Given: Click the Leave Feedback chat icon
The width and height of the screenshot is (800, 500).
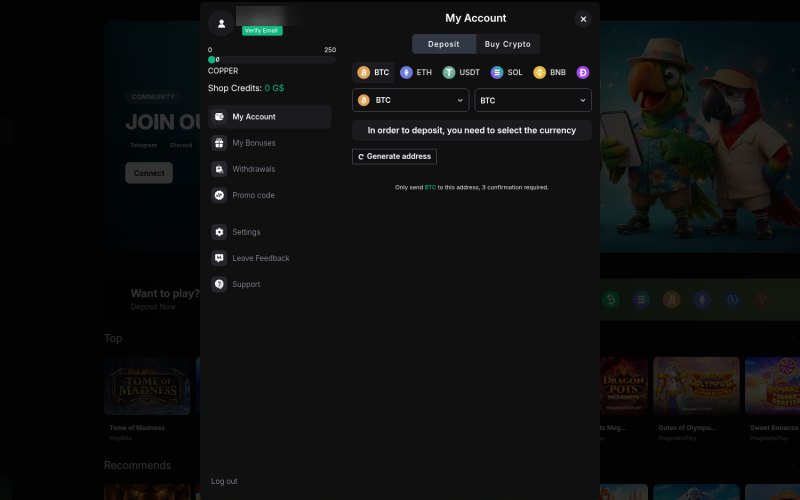Looking at the screenshot, I should point(219,258).
